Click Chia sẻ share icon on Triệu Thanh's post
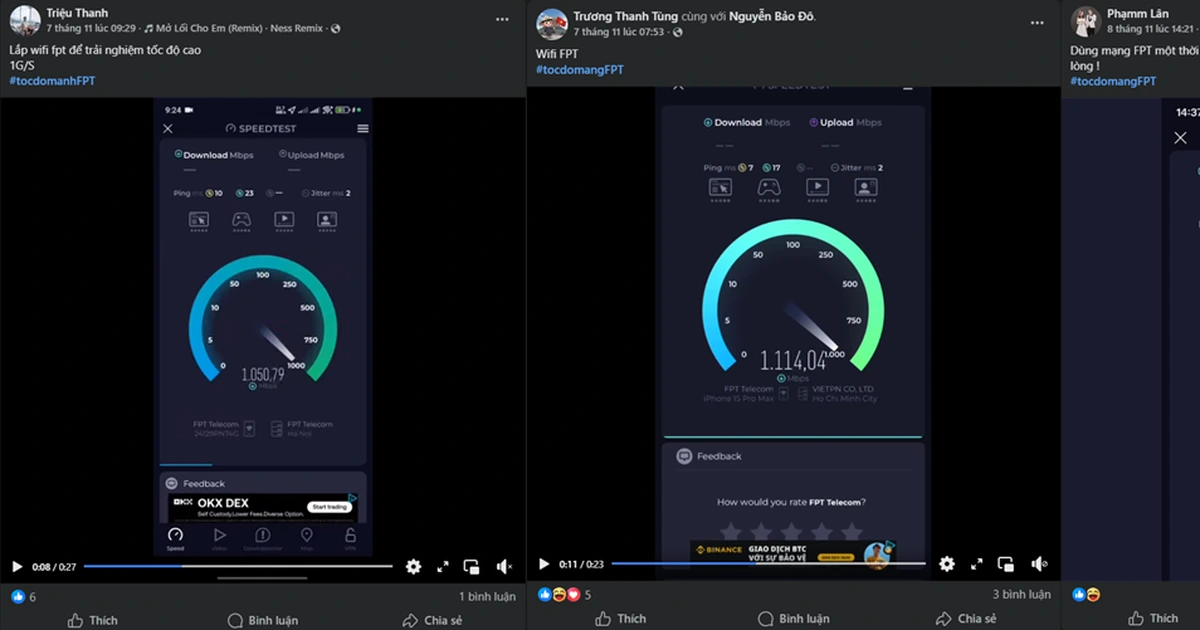 410,620
